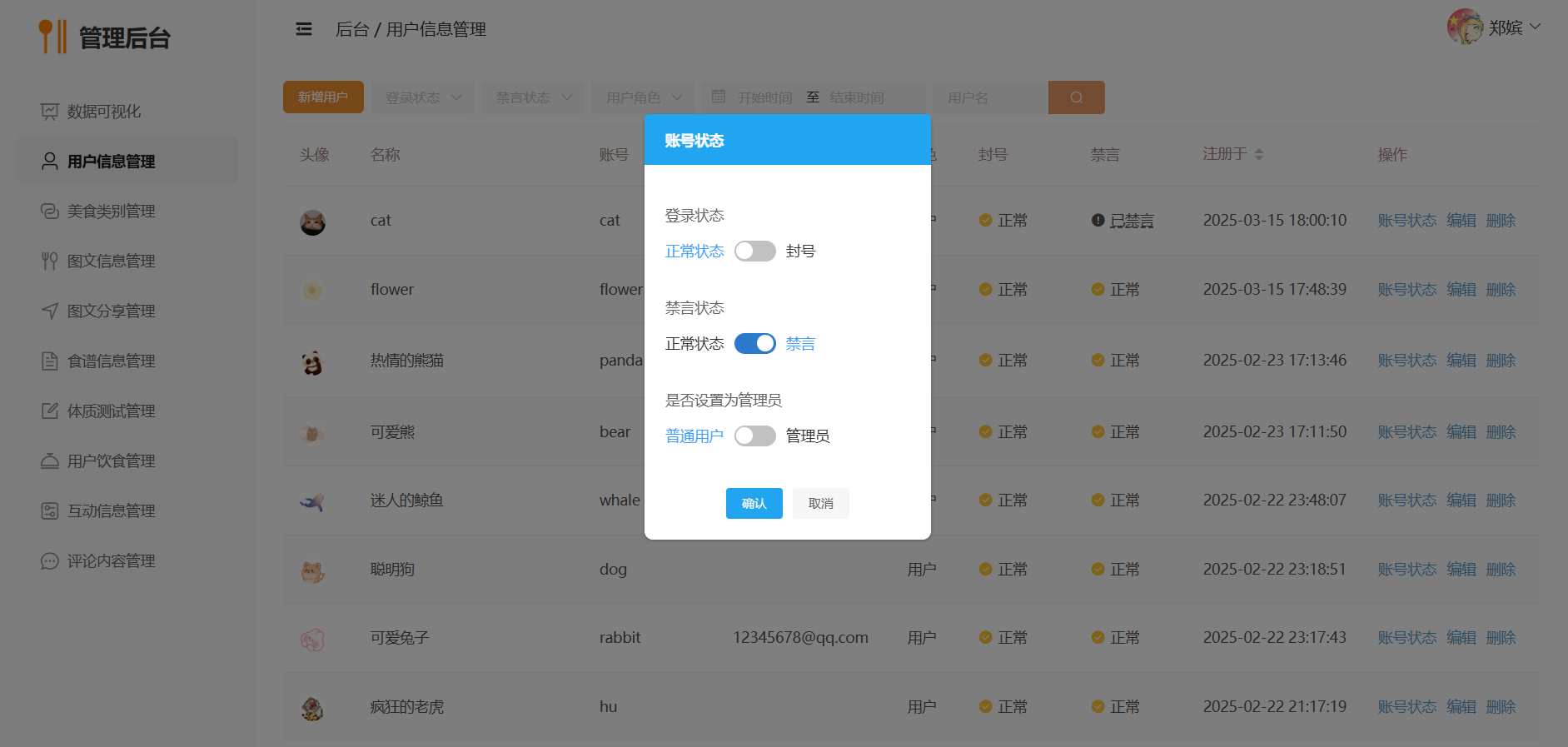This screenshot has width=1568, height=747.
Task: Click 疯狂的老虎 tiger avatar
Action: (312, 709)
